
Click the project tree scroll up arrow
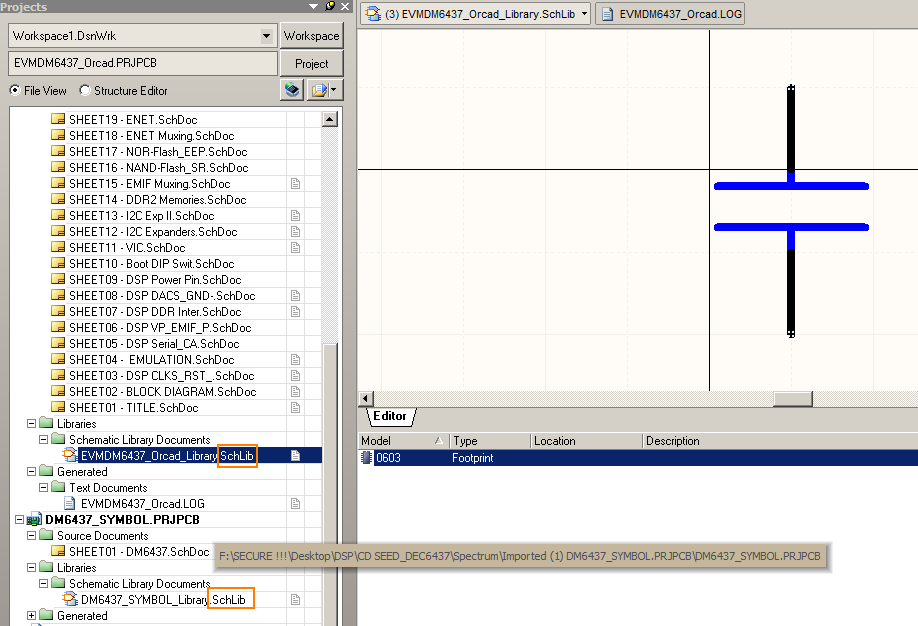pos(330,119)
